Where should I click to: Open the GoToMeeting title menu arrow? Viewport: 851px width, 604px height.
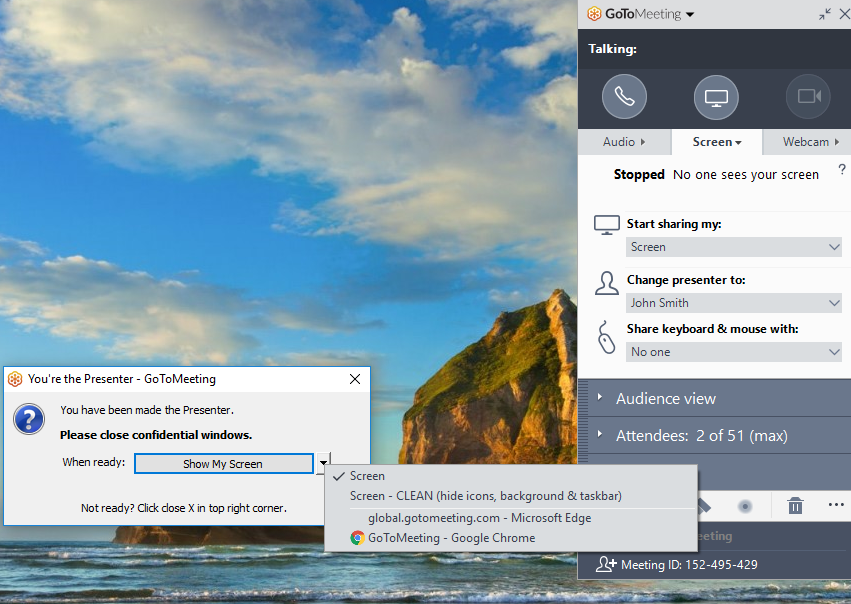[x=690, y=15]
